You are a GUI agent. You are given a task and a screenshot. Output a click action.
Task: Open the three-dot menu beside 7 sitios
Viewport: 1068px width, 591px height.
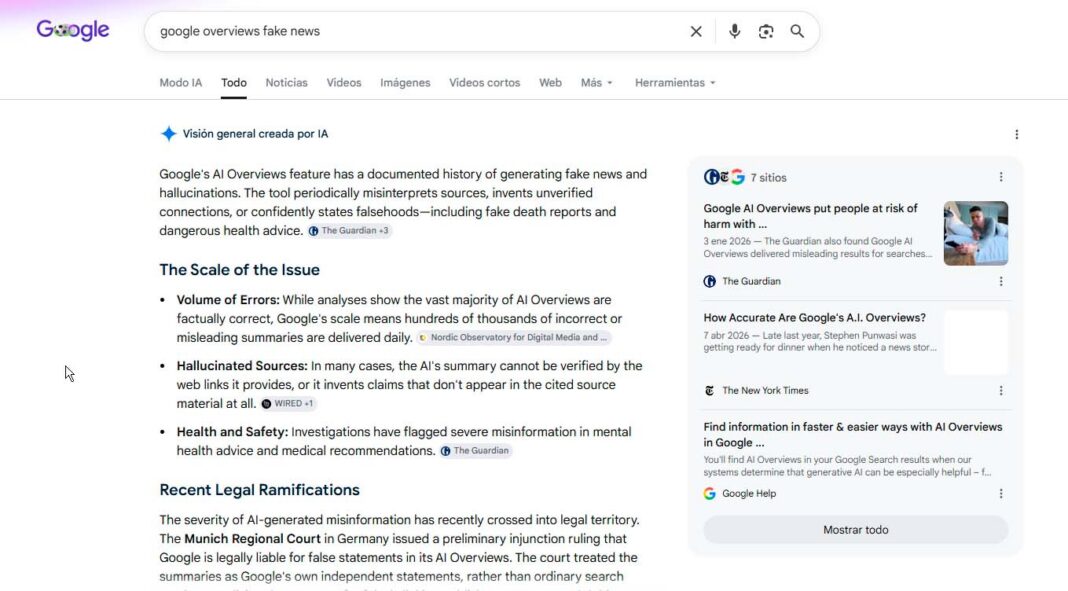pyautogui.click(x=1001, y=177)
